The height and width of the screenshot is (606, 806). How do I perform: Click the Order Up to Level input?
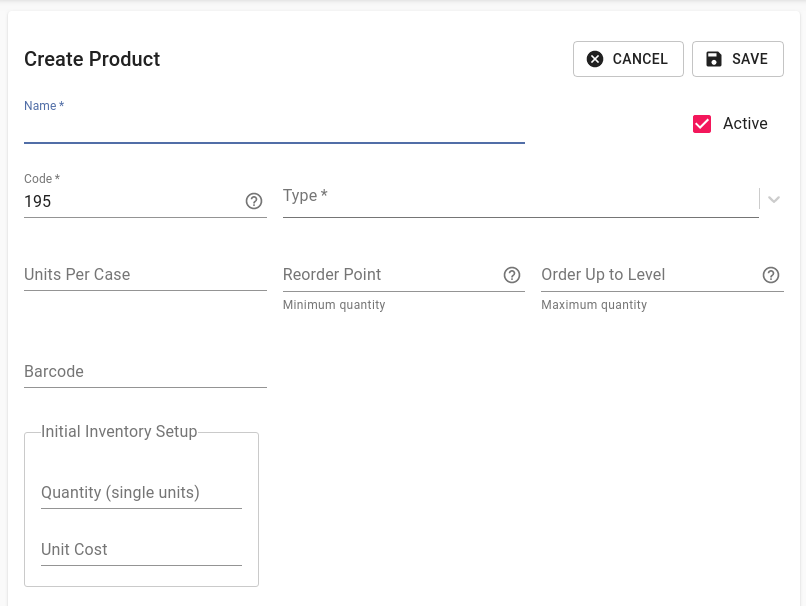point(650,275)
